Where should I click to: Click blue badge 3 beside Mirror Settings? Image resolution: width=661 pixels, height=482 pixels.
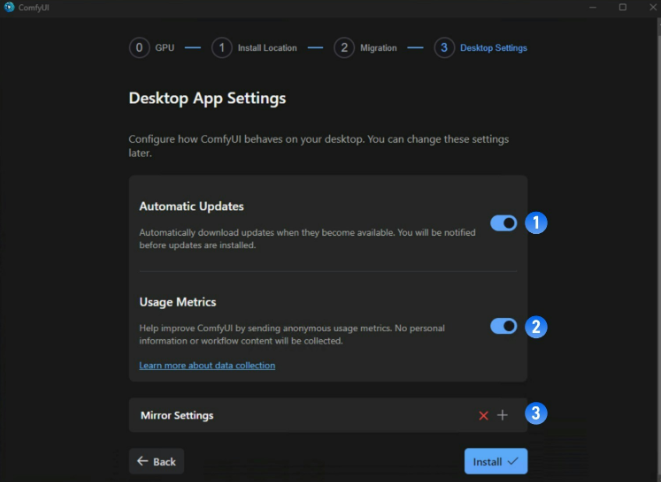coord(537,413)
